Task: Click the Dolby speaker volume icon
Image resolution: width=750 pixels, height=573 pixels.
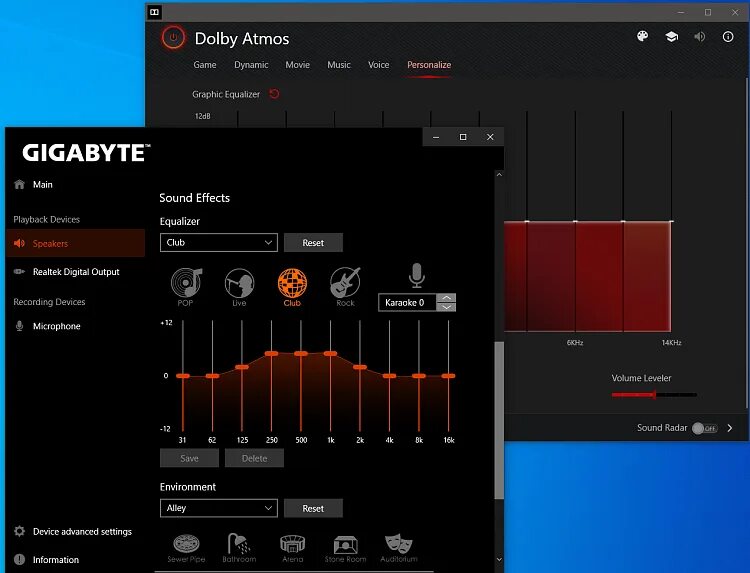Action: coord(700,36)
